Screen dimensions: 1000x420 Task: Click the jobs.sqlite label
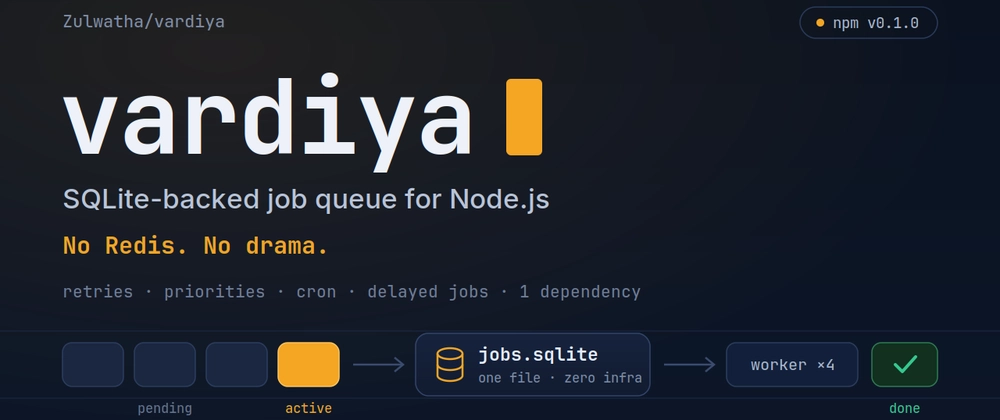(538, 354)
